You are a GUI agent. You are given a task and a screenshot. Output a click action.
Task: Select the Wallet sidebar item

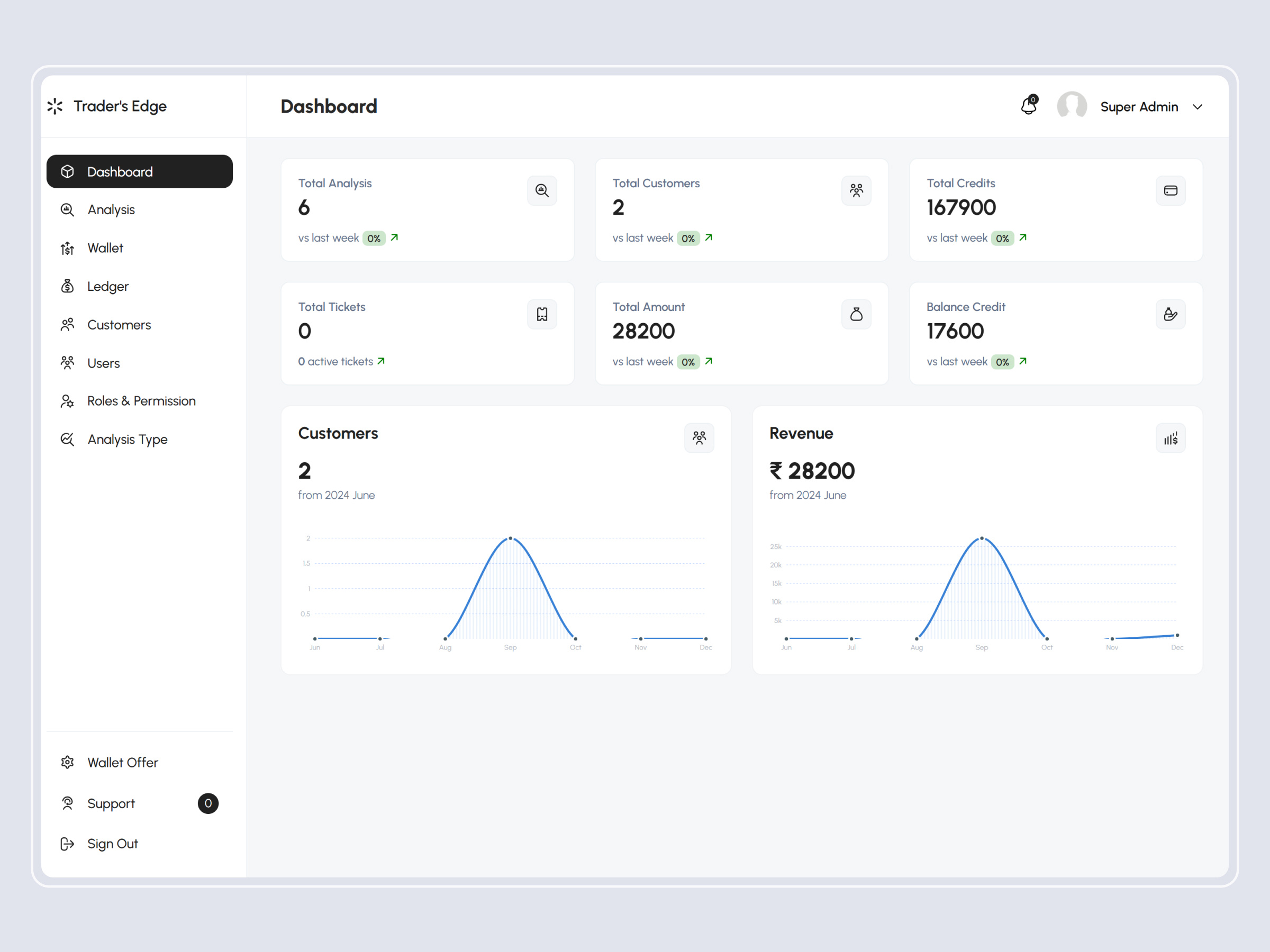(x=105, y=248)
